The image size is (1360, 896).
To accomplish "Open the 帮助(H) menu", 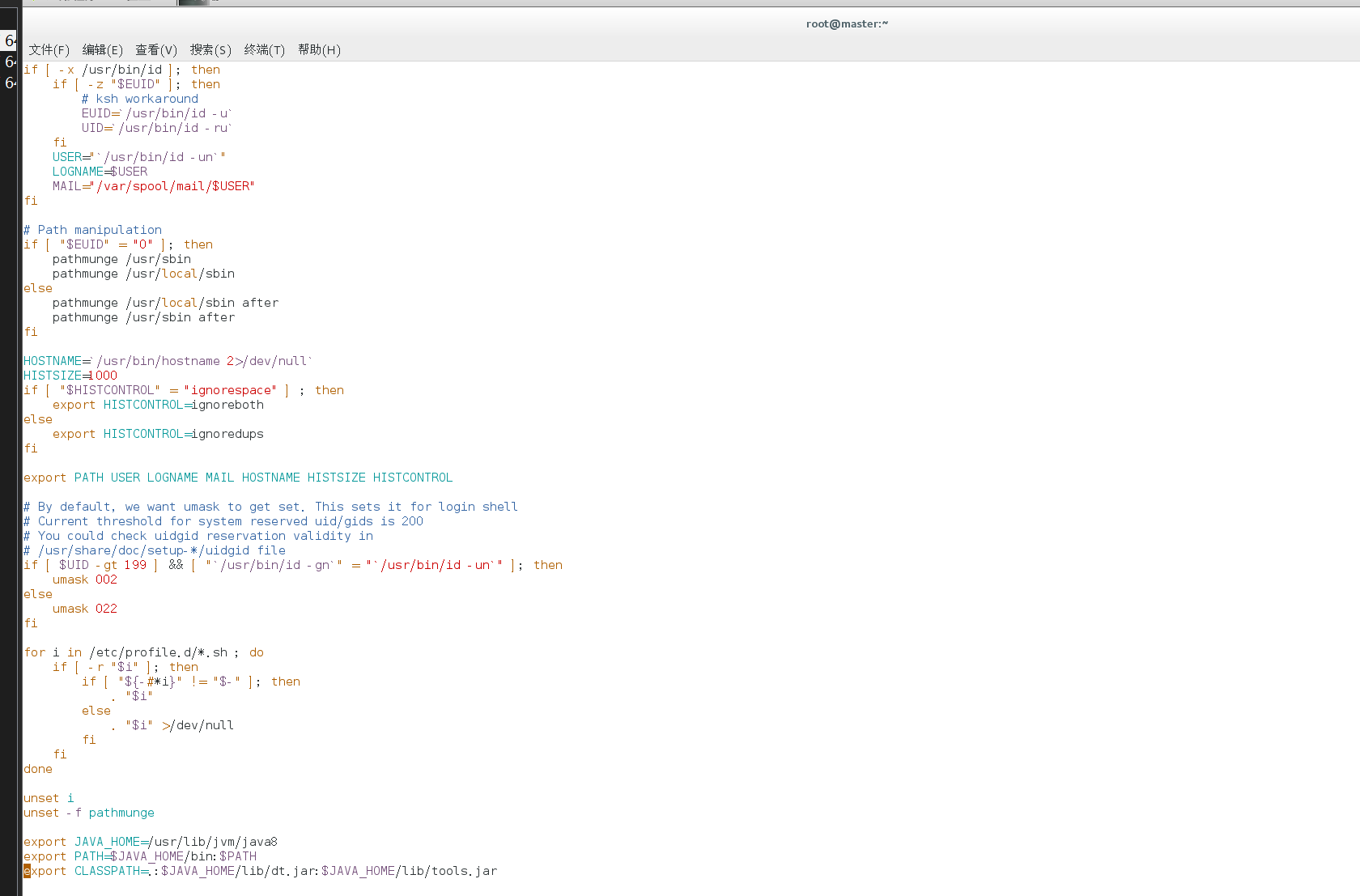I will pos(319,50).
